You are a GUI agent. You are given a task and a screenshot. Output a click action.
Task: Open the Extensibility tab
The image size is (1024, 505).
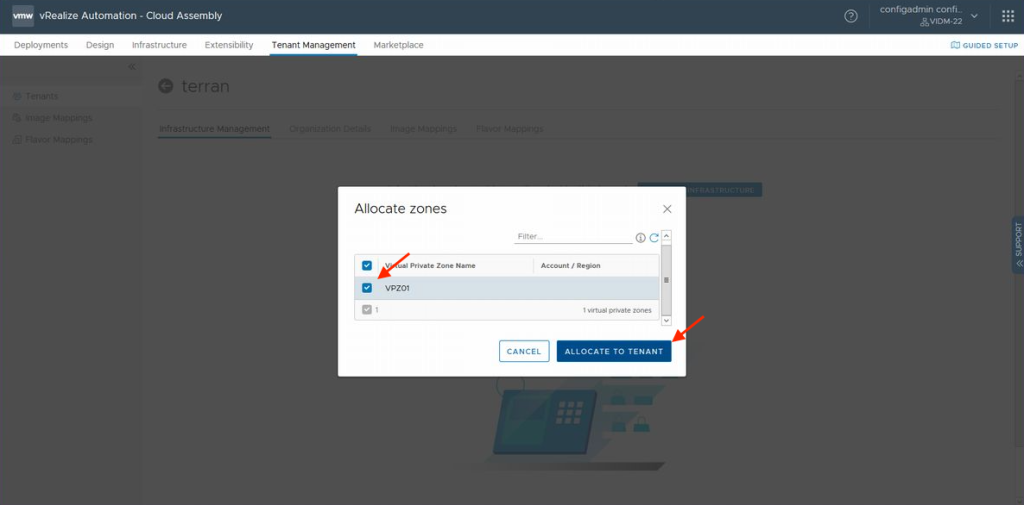(x=229, y=45)
